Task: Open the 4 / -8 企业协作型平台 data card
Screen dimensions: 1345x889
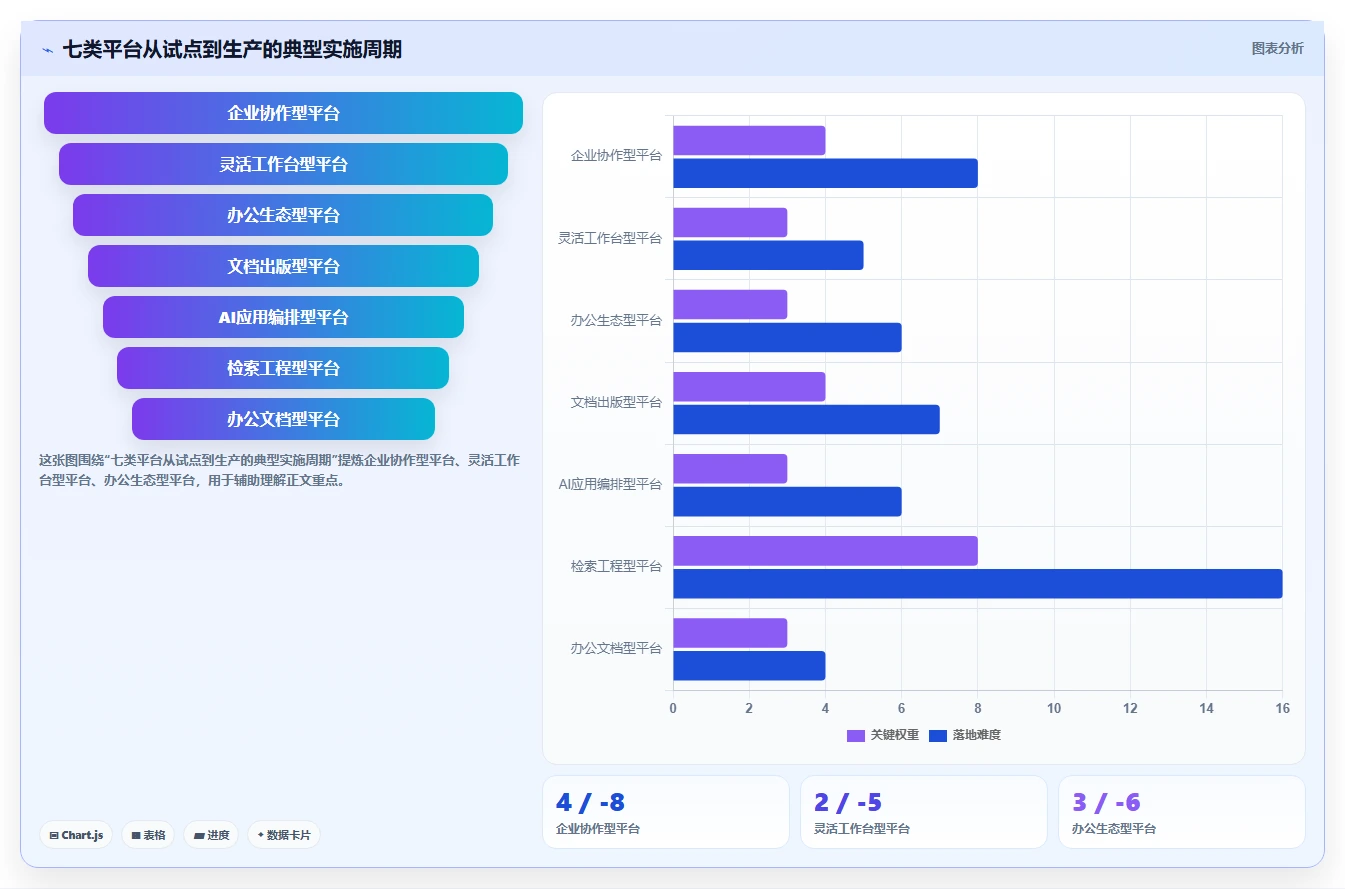Action: click(666, 812)
